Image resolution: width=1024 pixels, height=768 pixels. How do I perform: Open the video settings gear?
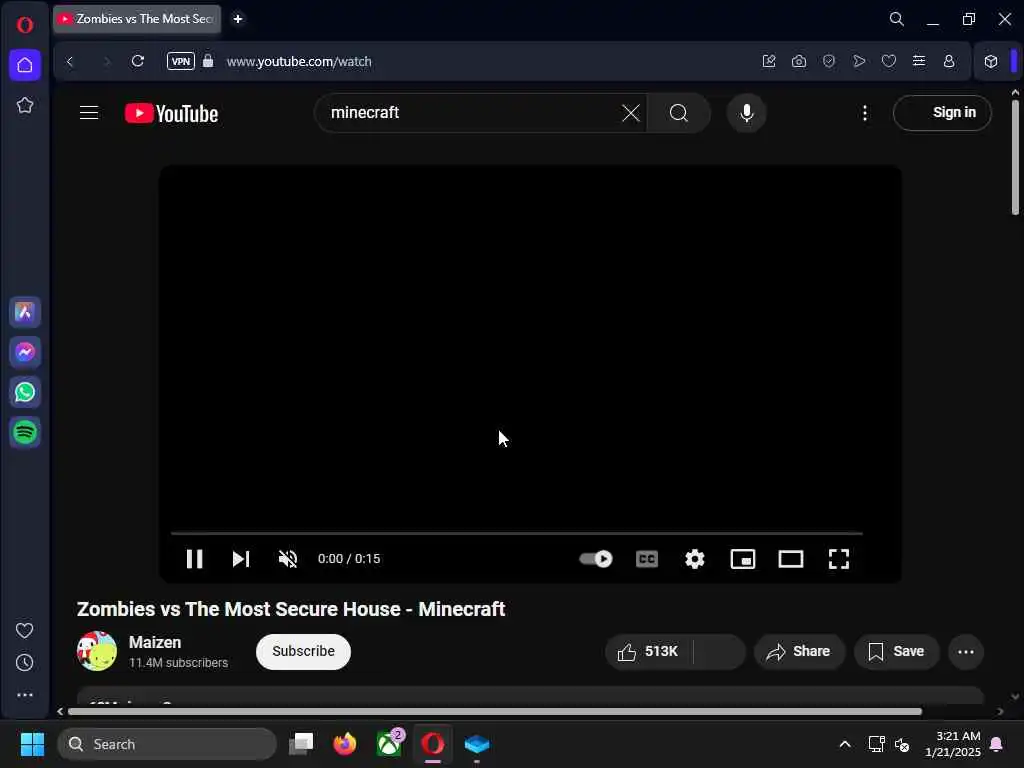[x=695, y=559]
